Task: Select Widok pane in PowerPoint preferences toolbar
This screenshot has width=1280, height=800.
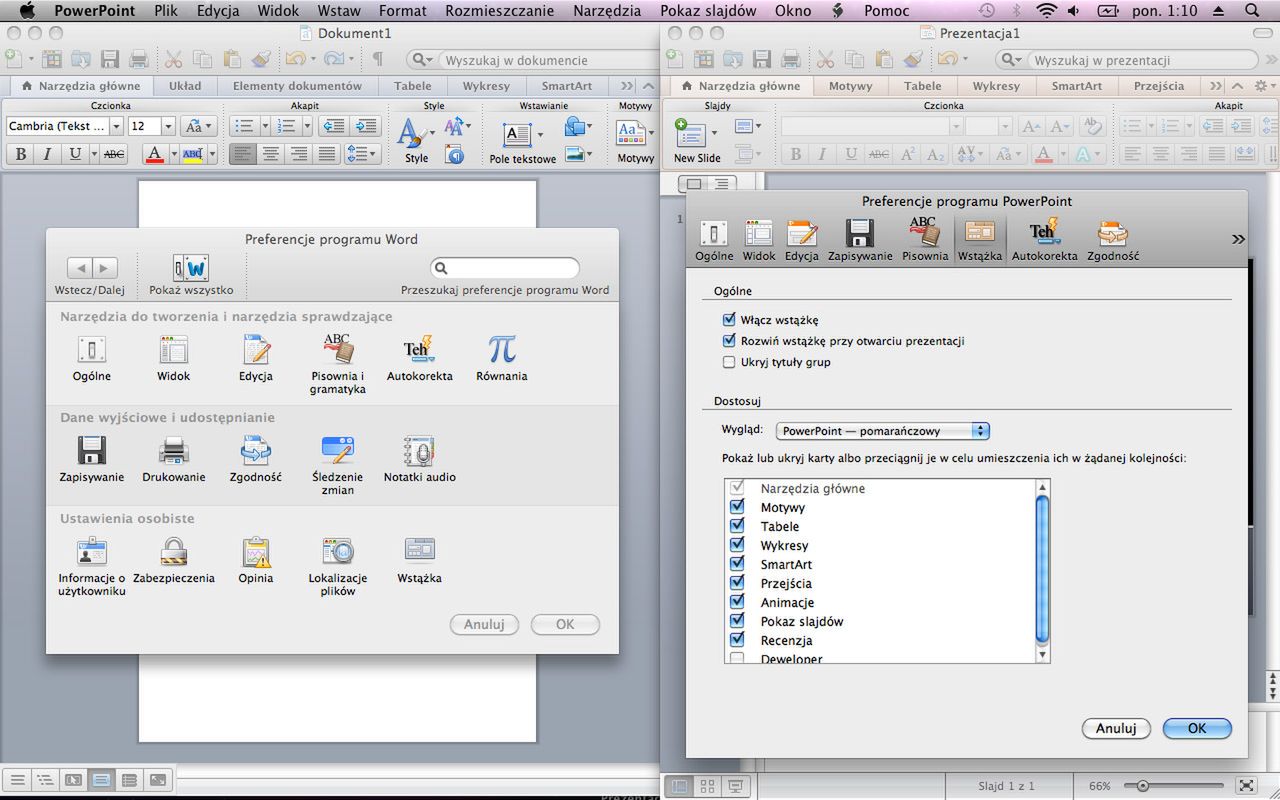Action: click(759, 240)
